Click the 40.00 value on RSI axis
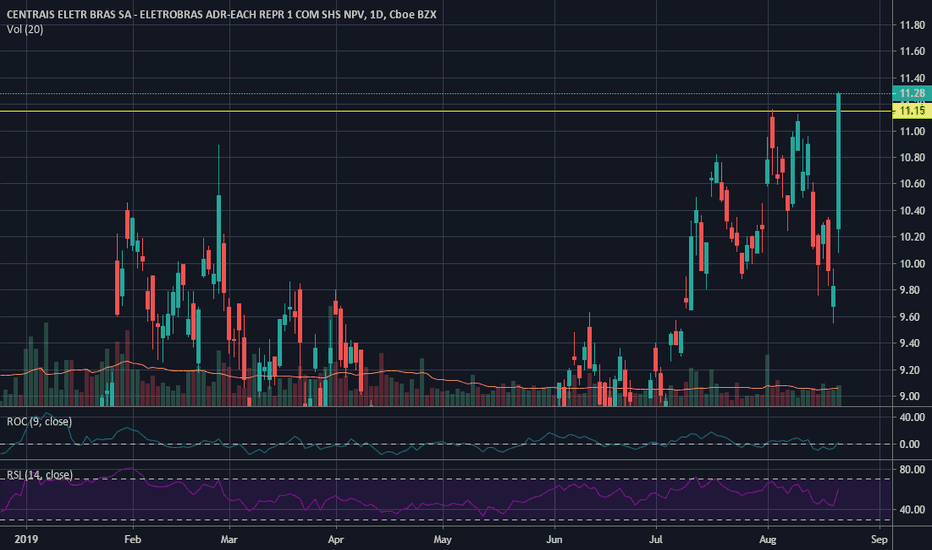This screenshot has height=550, width=932. click(912, 510)
